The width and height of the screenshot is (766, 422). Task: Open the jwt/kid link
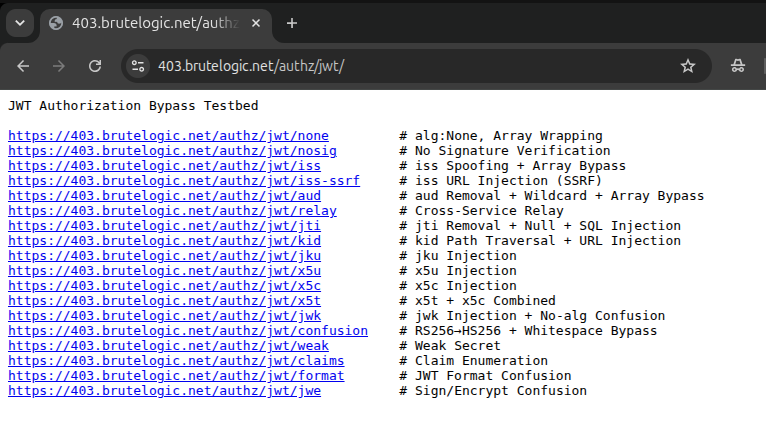[x=165, y=241]
